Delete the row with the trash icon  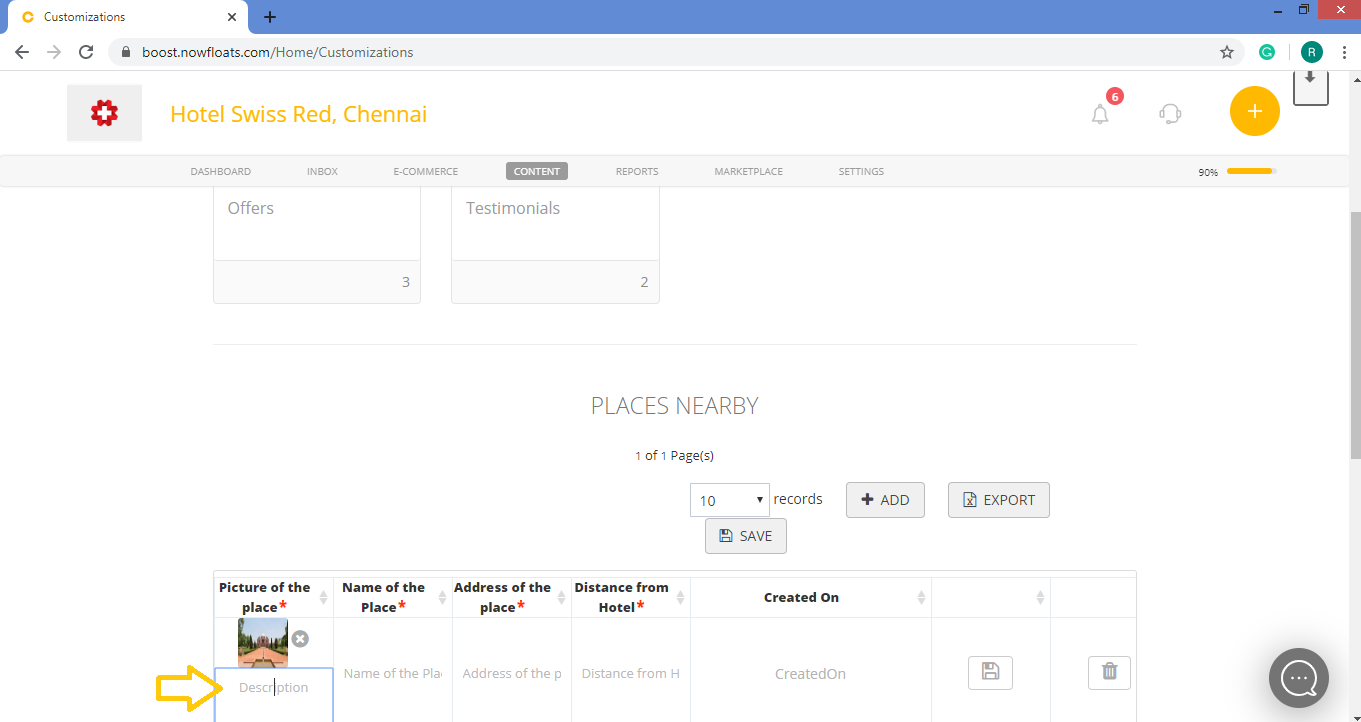click(x=1109, y=673)
